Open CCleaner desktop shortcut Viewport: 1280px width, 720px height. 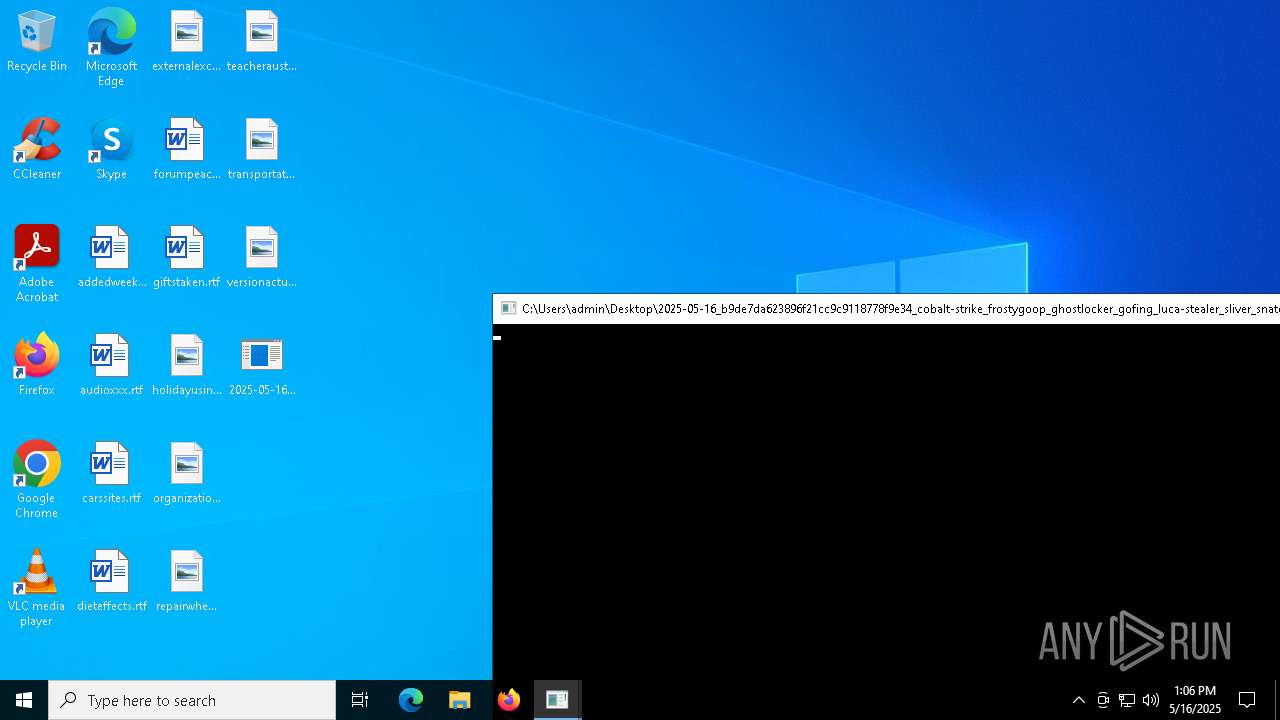click(37, 150)
